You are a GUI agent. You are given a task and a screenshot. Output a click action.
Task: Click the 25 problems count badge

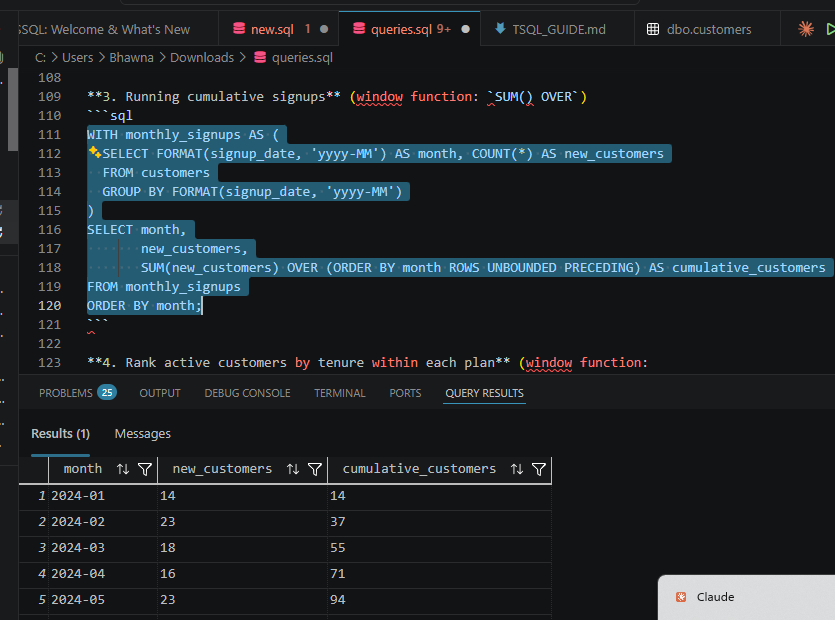pyautogui.click(x=107, y=393)
